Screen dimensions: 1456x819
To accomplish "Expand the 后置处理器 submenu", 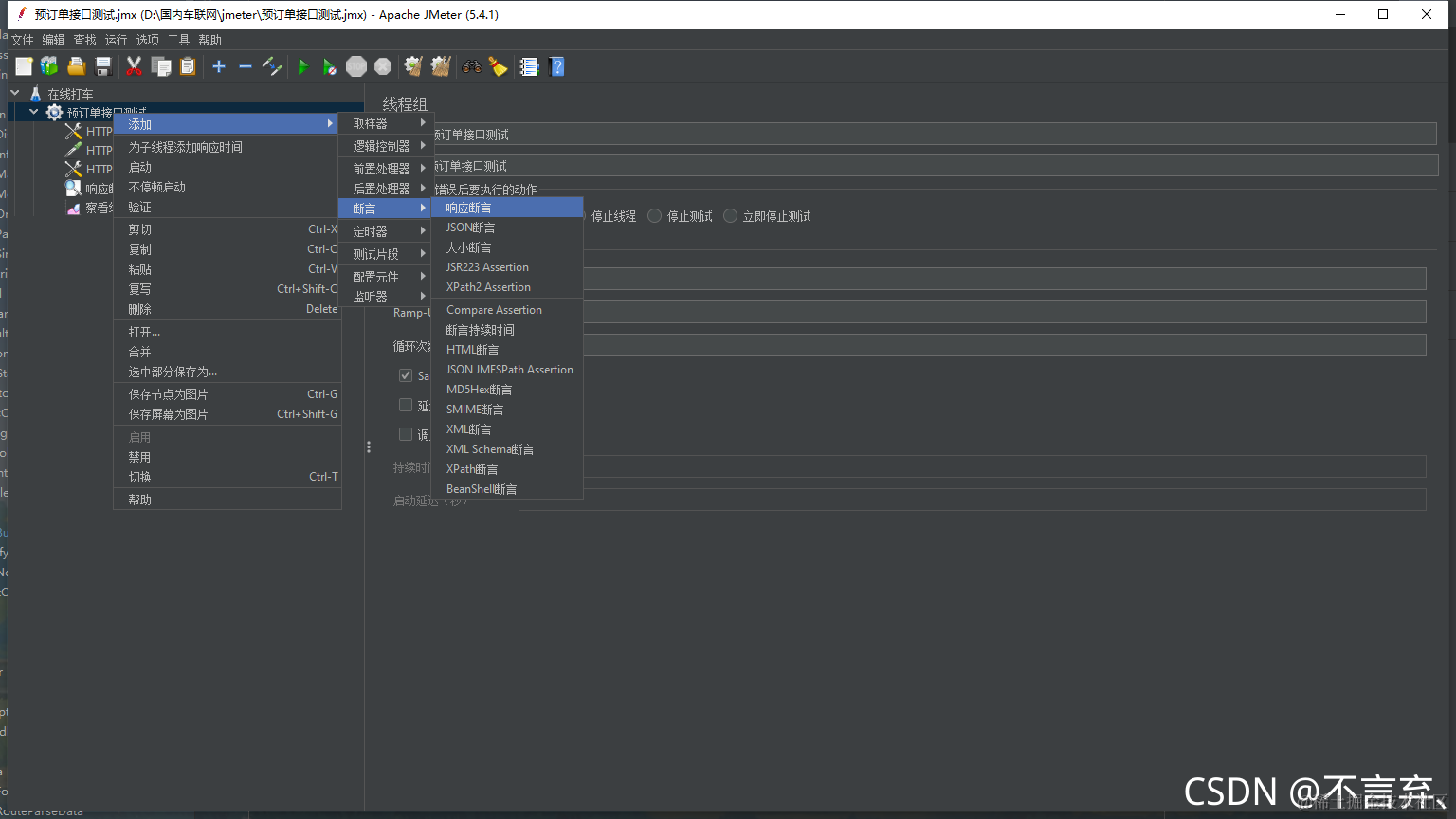I will point(386,189).
